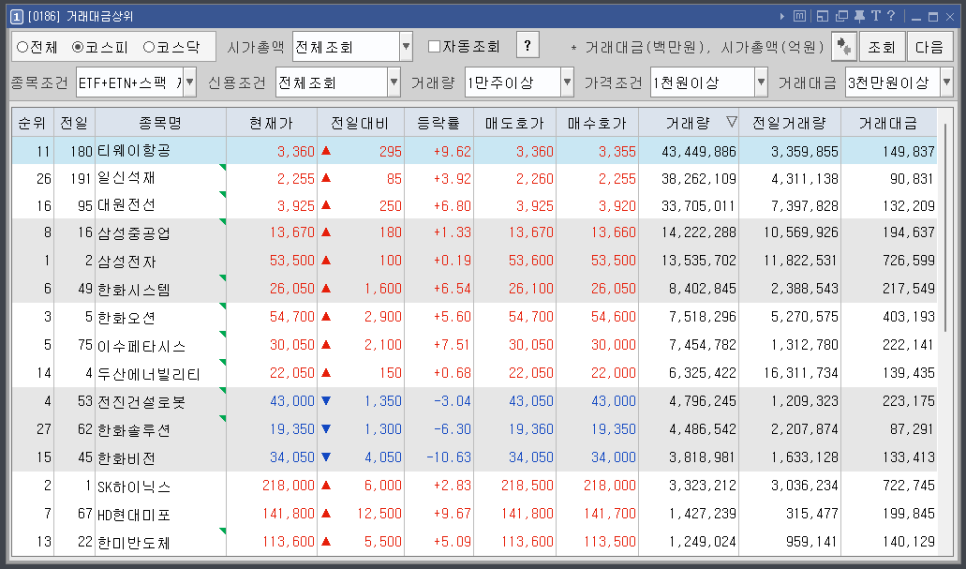This screenshot has height=569, width=966.
Task: Click the window number 1 icon in title bar
Action: [x=18, y=17]
